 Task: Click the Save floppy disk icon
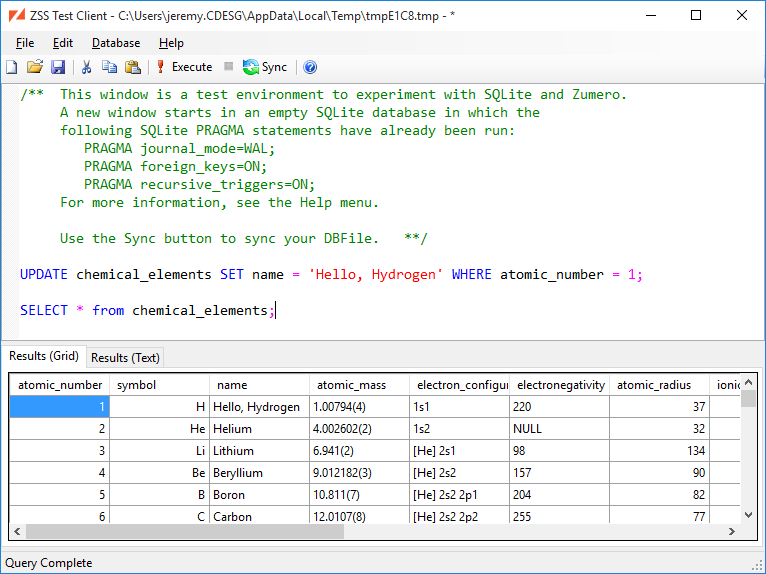(58, 67)
